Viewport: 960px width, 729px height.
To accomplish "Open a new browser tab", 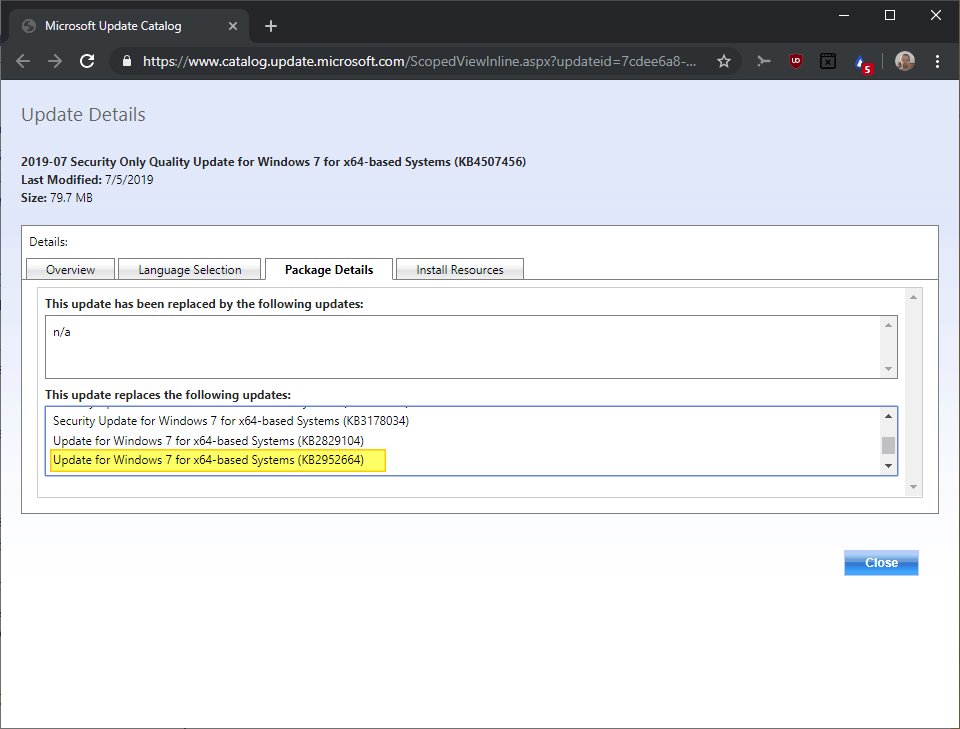I will click(271, 26).
